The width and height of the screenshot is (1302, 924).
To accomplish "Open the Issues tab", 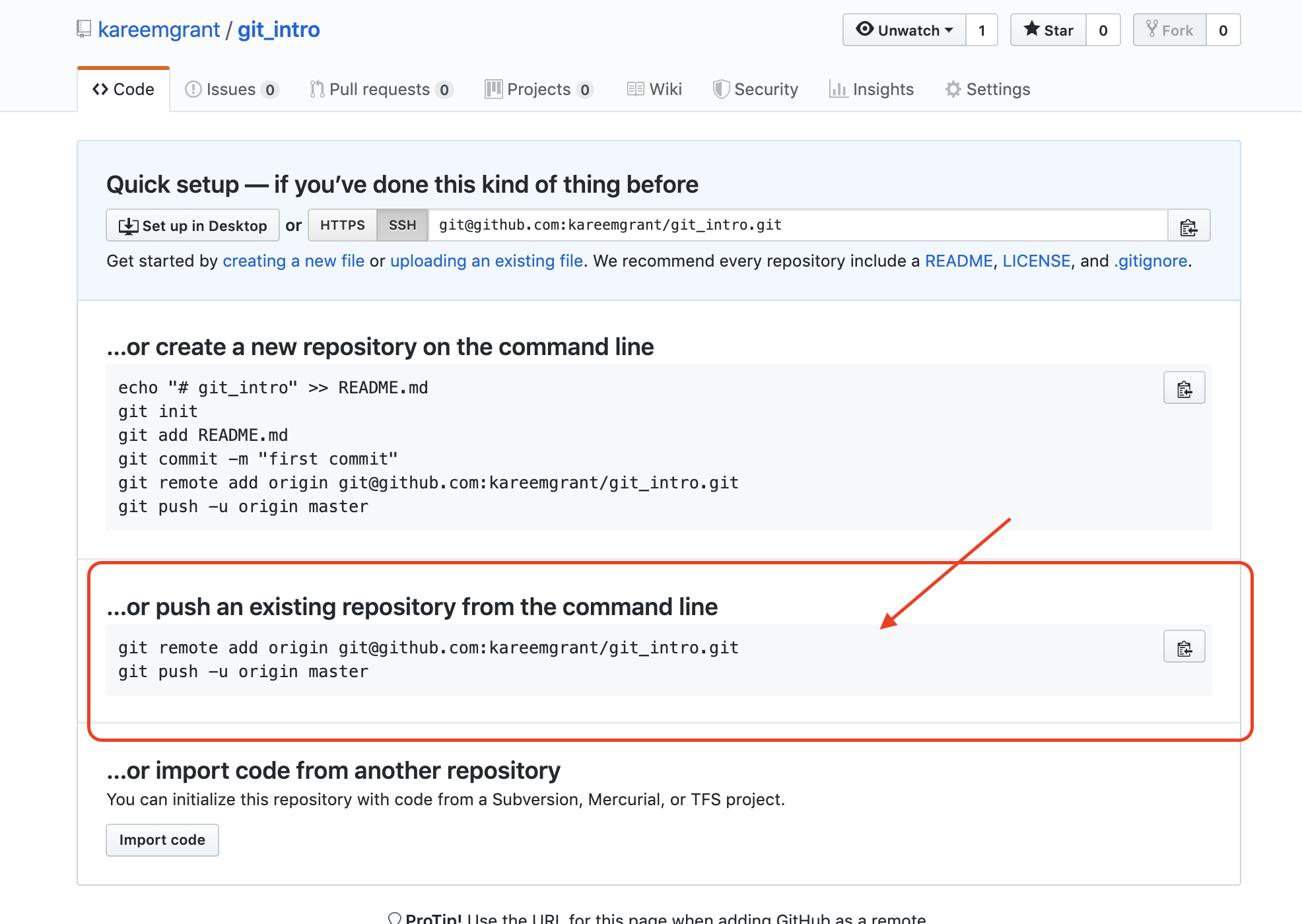I will pos(231,89).
